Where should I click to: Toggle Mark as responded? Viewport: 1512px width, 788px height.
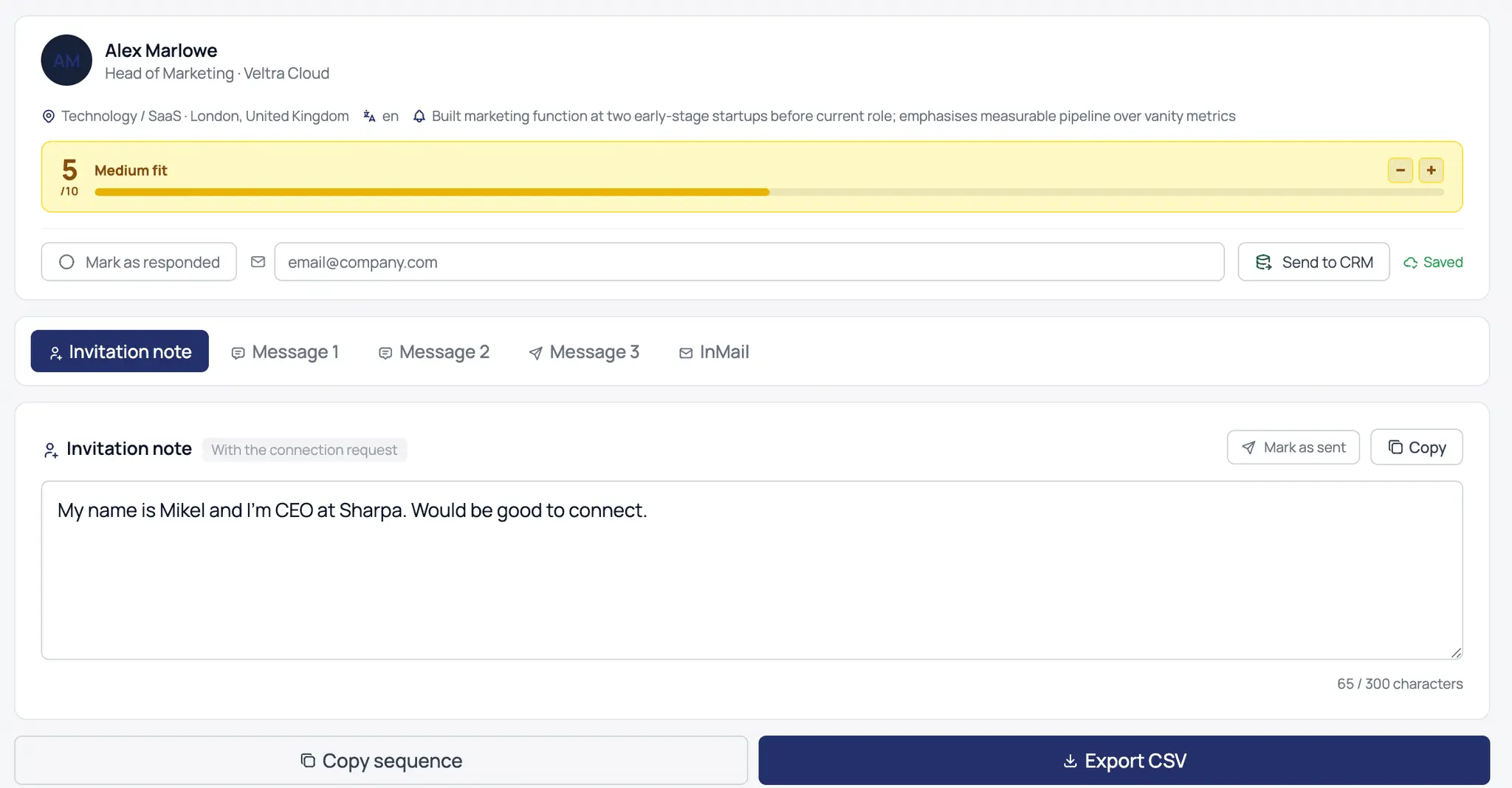[x=139, y=262]
